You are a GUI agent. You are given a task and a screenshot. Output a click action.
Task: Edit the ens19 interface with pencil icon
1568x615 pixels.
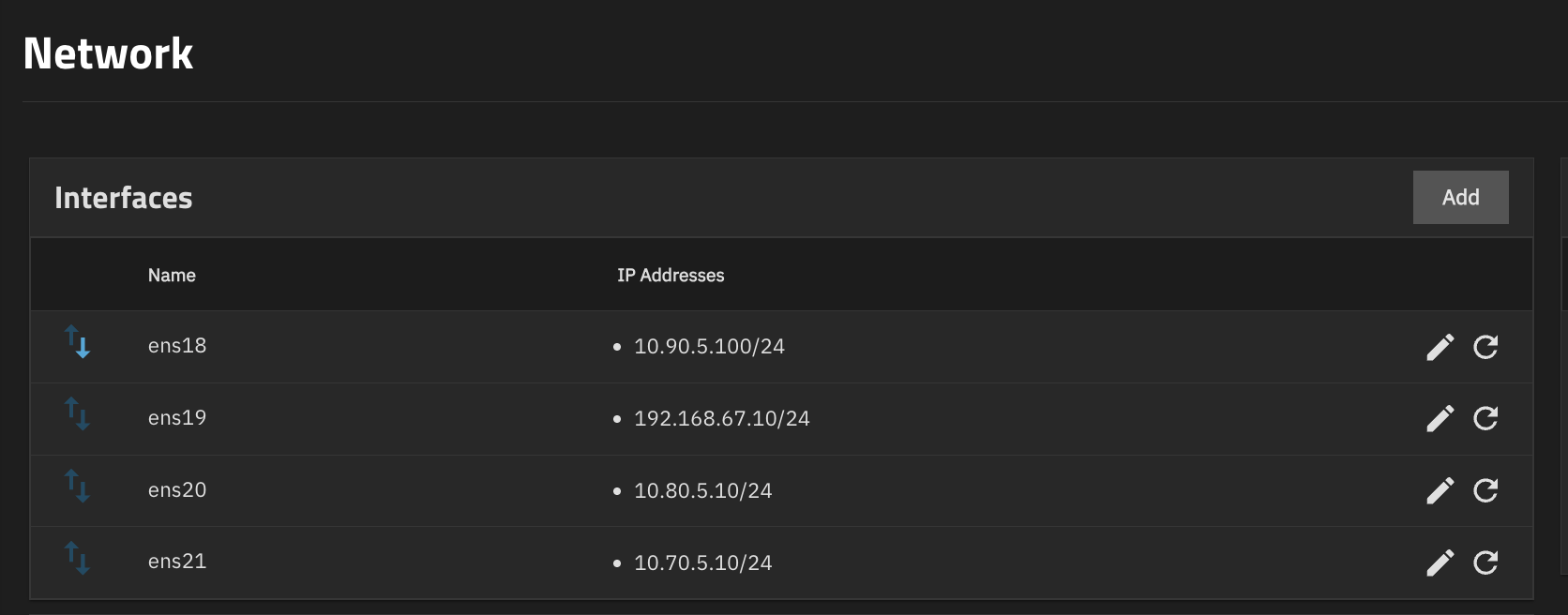point(1440,418)
